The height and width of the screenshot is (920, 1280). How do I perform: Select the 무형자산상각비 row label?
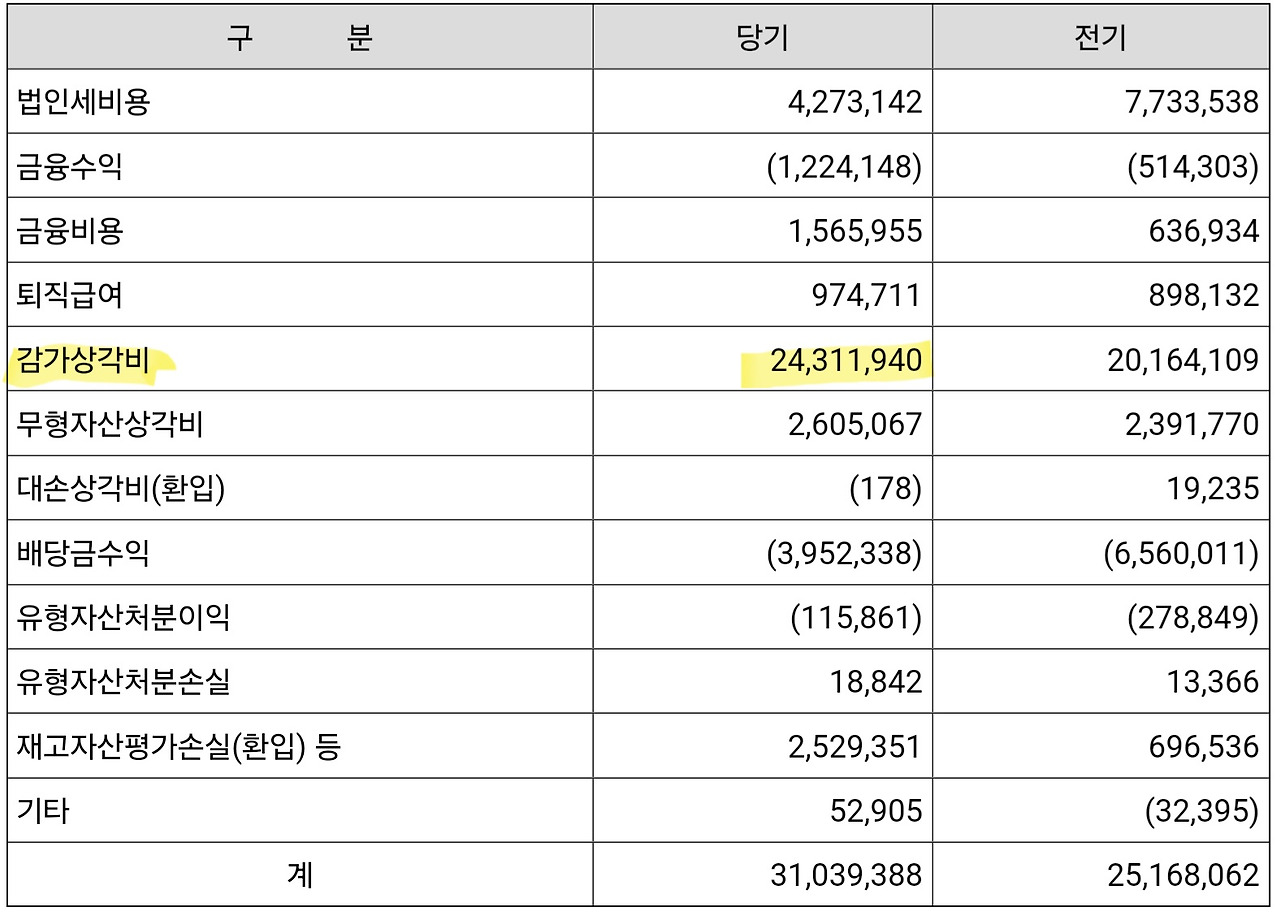[x=111, y=424]
